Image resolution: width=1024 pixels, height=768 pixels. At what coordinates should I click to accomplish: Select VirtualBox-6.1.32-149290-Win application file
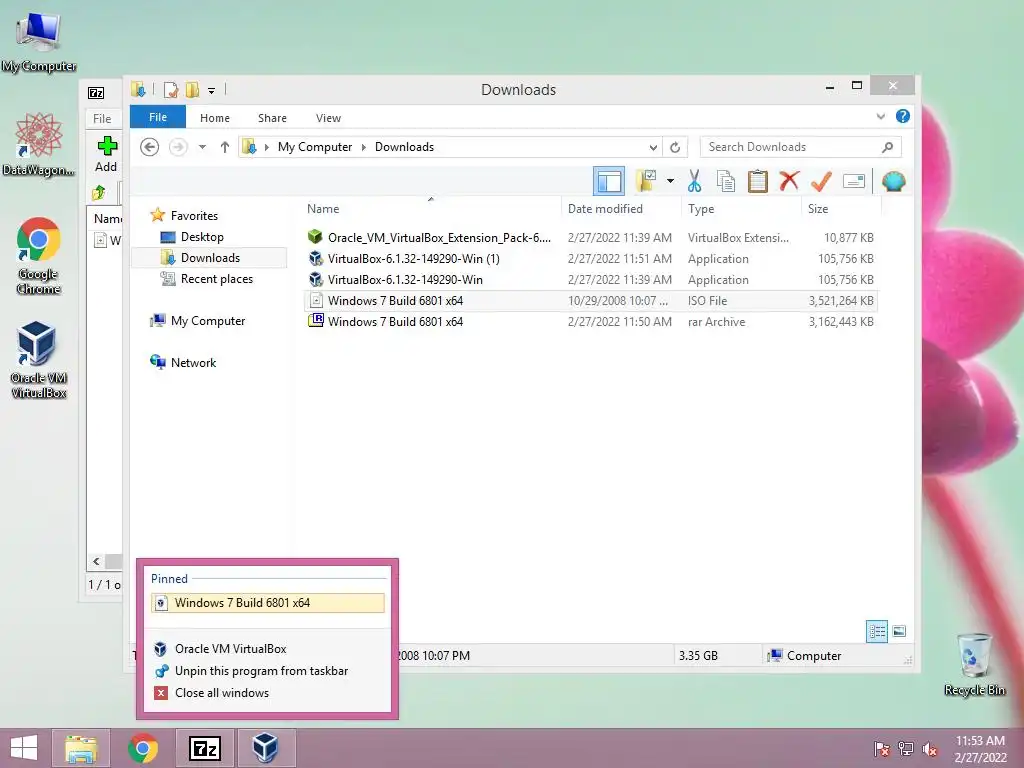click(x=591, y=280)
